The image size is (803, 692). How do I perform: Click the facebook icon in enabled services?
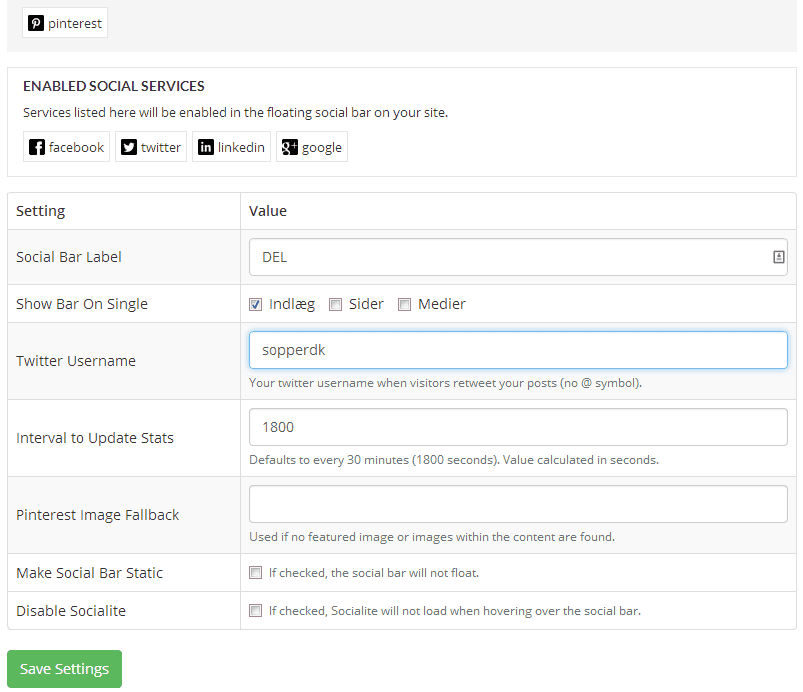click(x=36, y=147)
